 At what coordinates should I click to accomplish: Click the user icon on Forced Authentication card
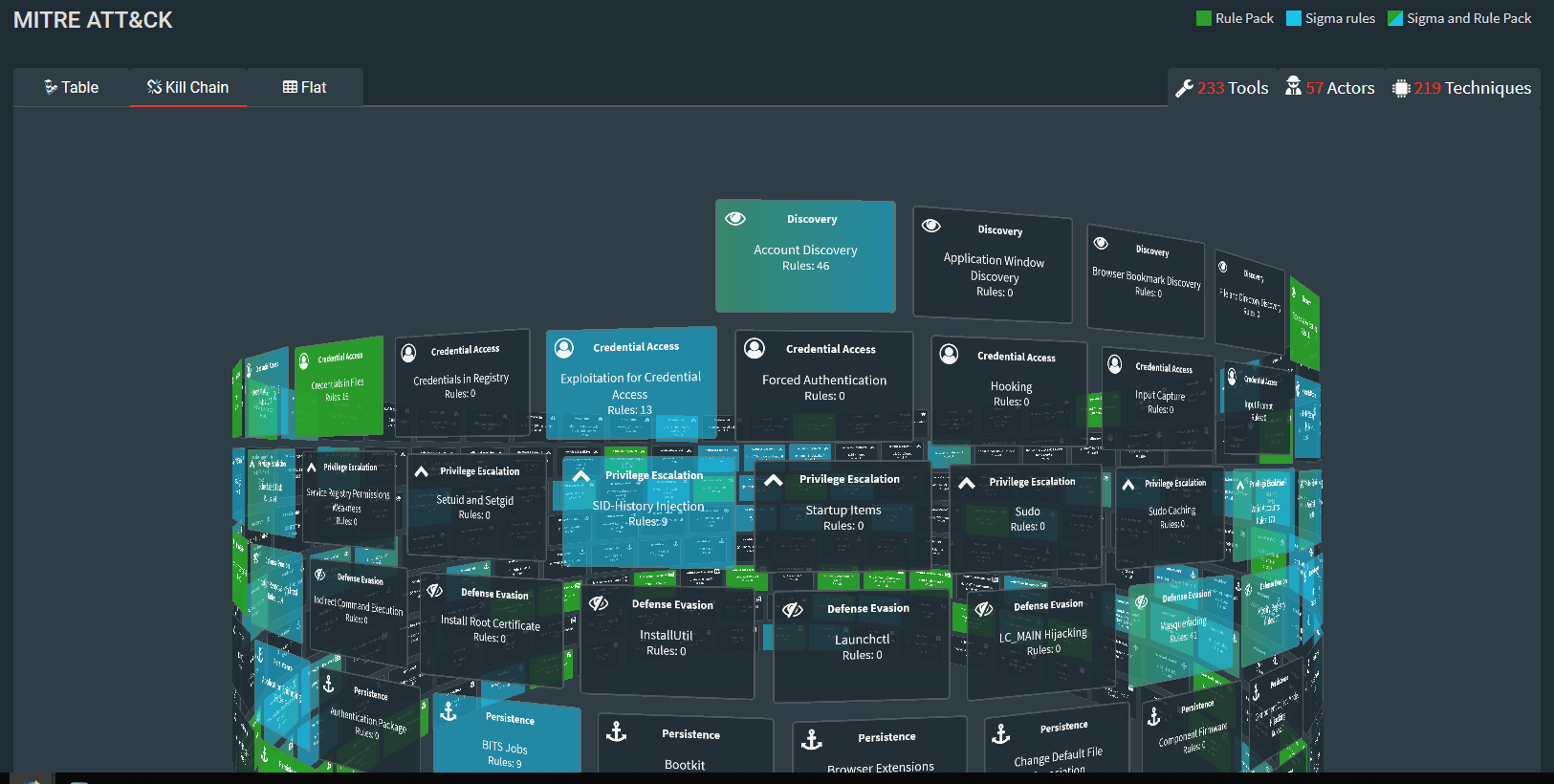[x=755, y=348]
